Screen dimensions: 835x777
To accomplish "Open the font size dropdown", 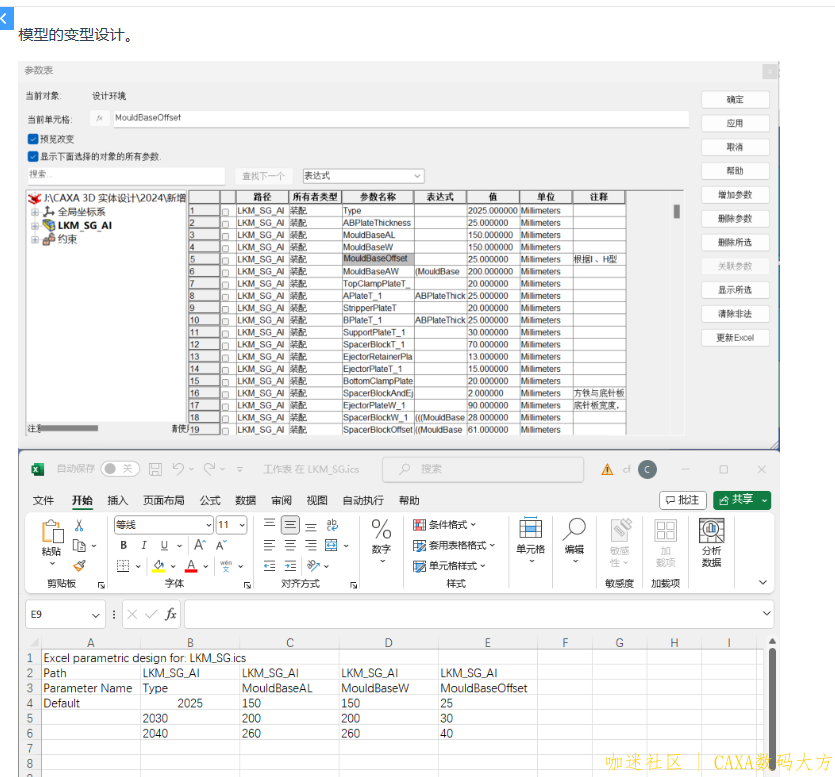I will (x=241, y=525).
